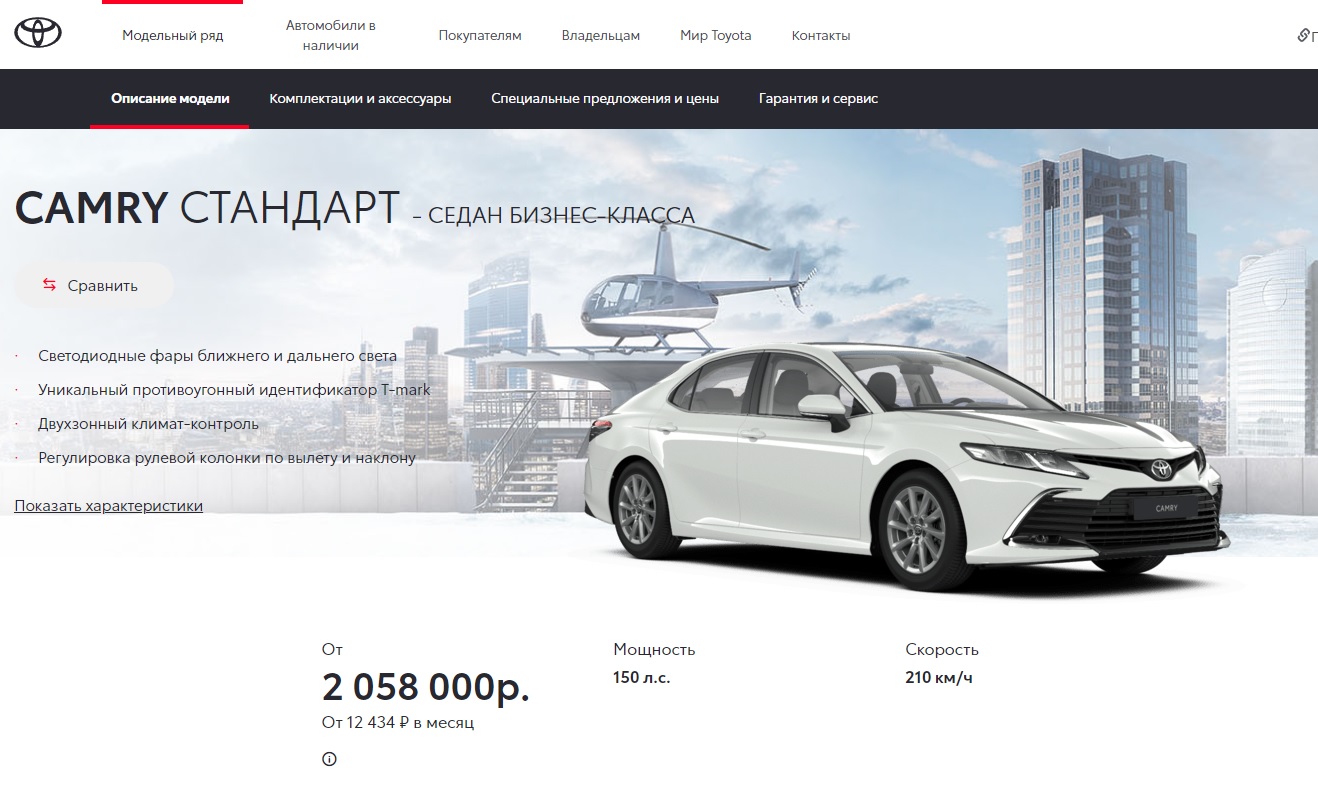Click the Светодиодные фары feature line
This screenshot has width=1318, height=805.
(x=217, y=356)
